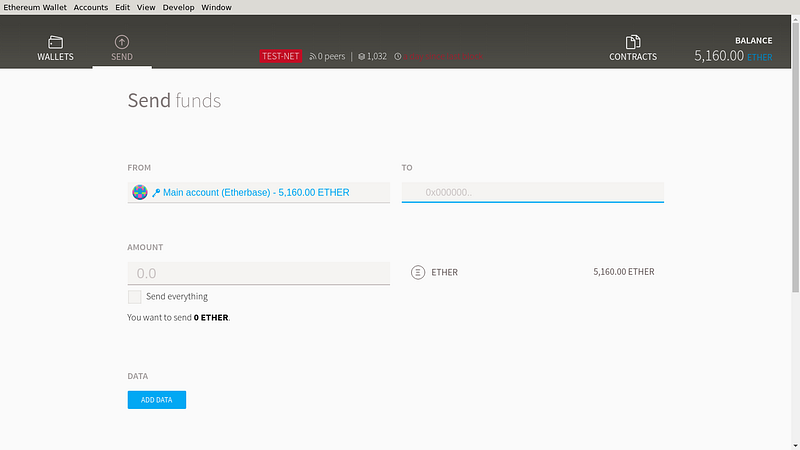Viewport: 800px width, 450px height.
Task: Click the BALANCE header label
Action: click(x=754, y=40)
